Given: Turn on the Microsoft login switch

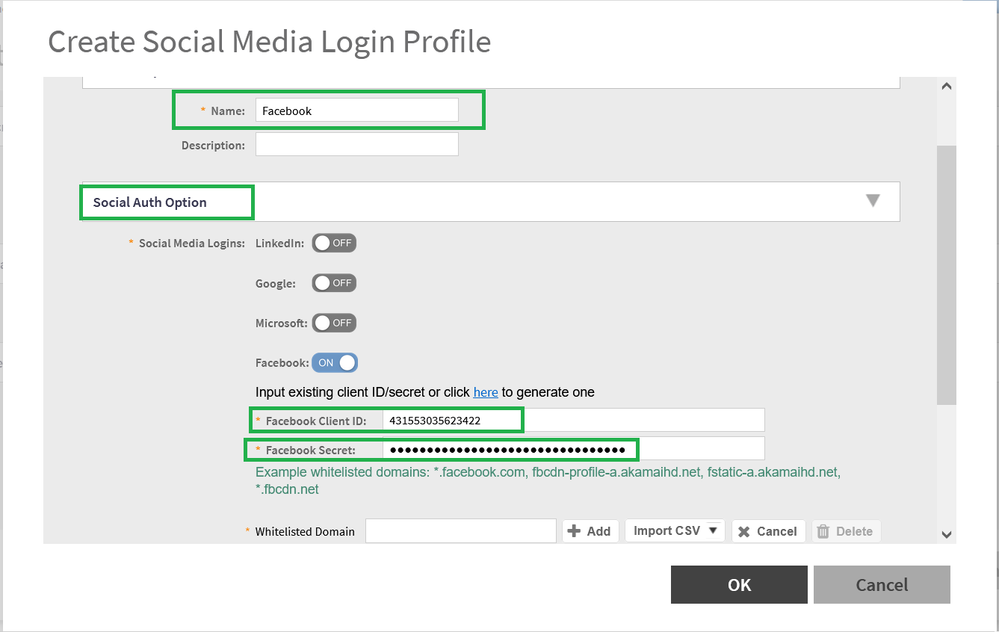Looking at the screenshot, I should point(334,323).
